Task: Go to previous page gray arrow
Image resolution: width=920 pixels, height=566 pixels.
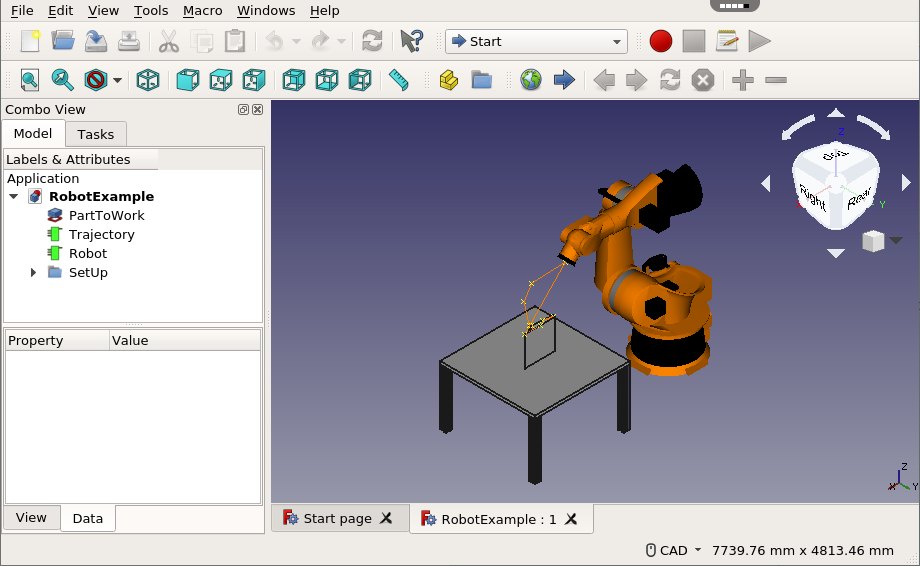Action: (604, 80)
